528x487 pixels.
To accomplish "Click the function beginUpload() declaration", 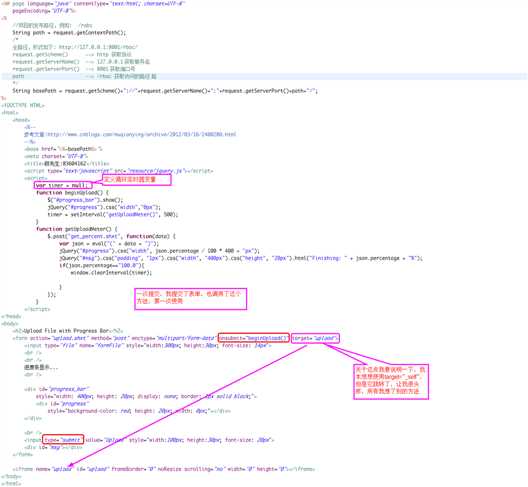I will (x=72, y=193).
